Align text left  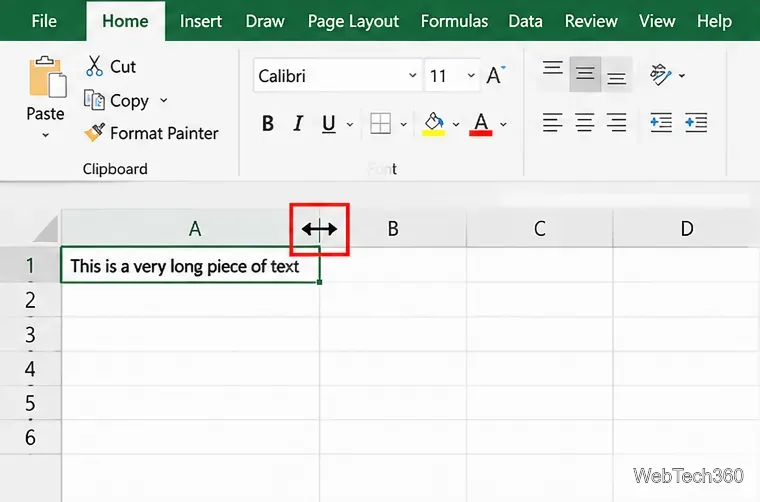(553, 122)
